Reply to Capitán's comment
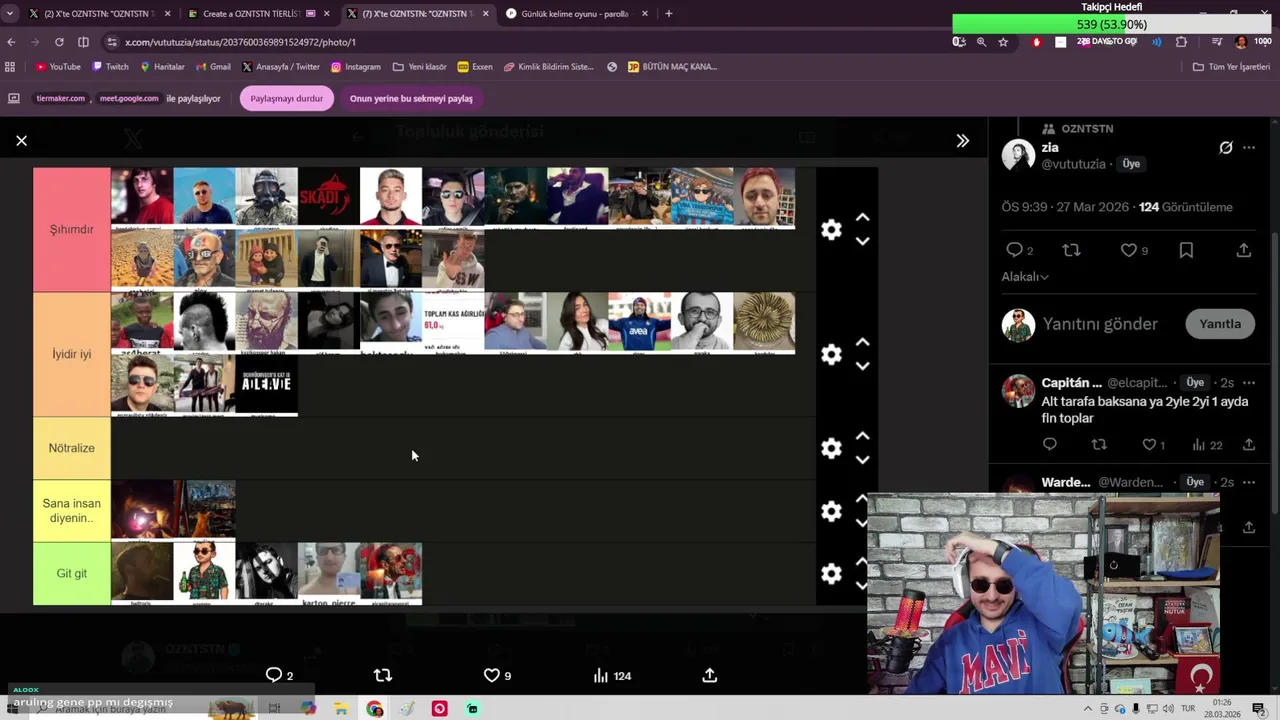The image size is (1280, 720). (1049, 445)
